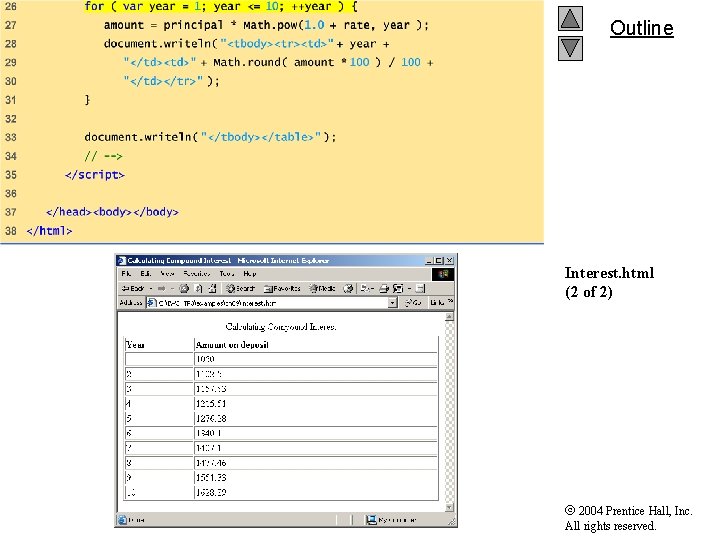The image size is (720, 540).
Task: Click the closing </script> tag on line 35
Action: 95,174
